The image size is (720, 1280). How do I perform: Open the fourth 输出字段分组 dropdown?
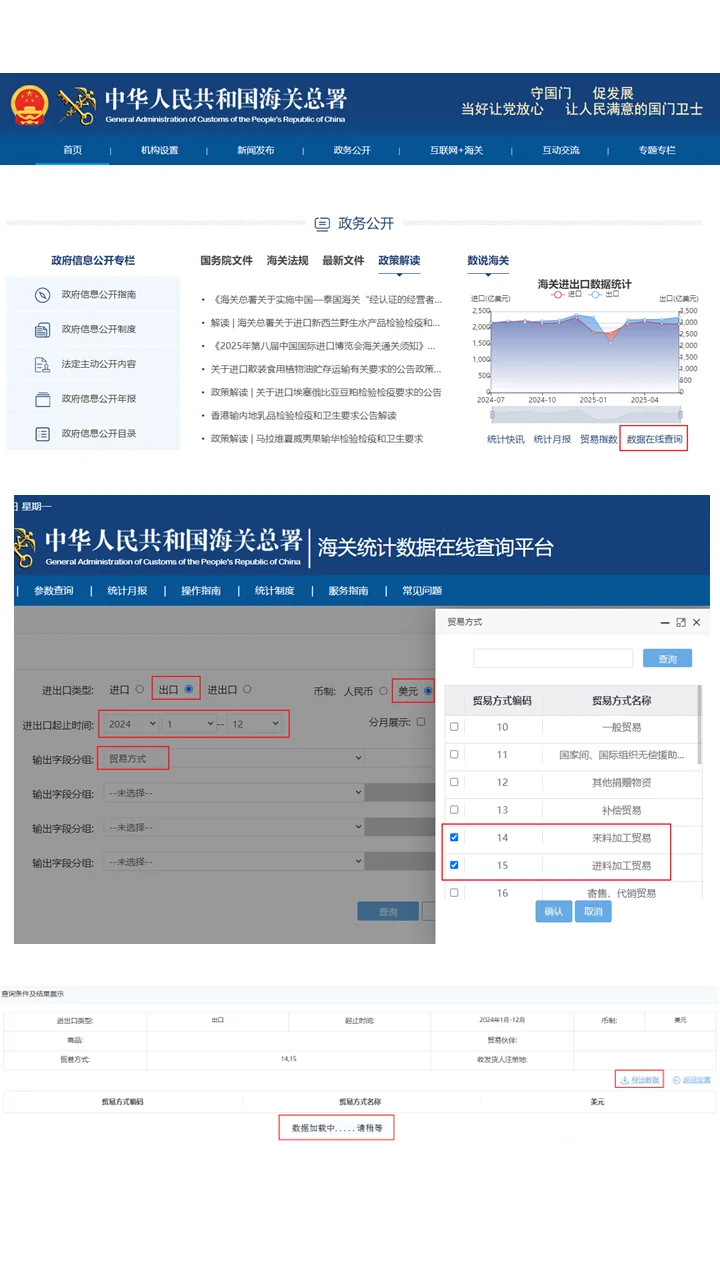(x=234, y=862)
